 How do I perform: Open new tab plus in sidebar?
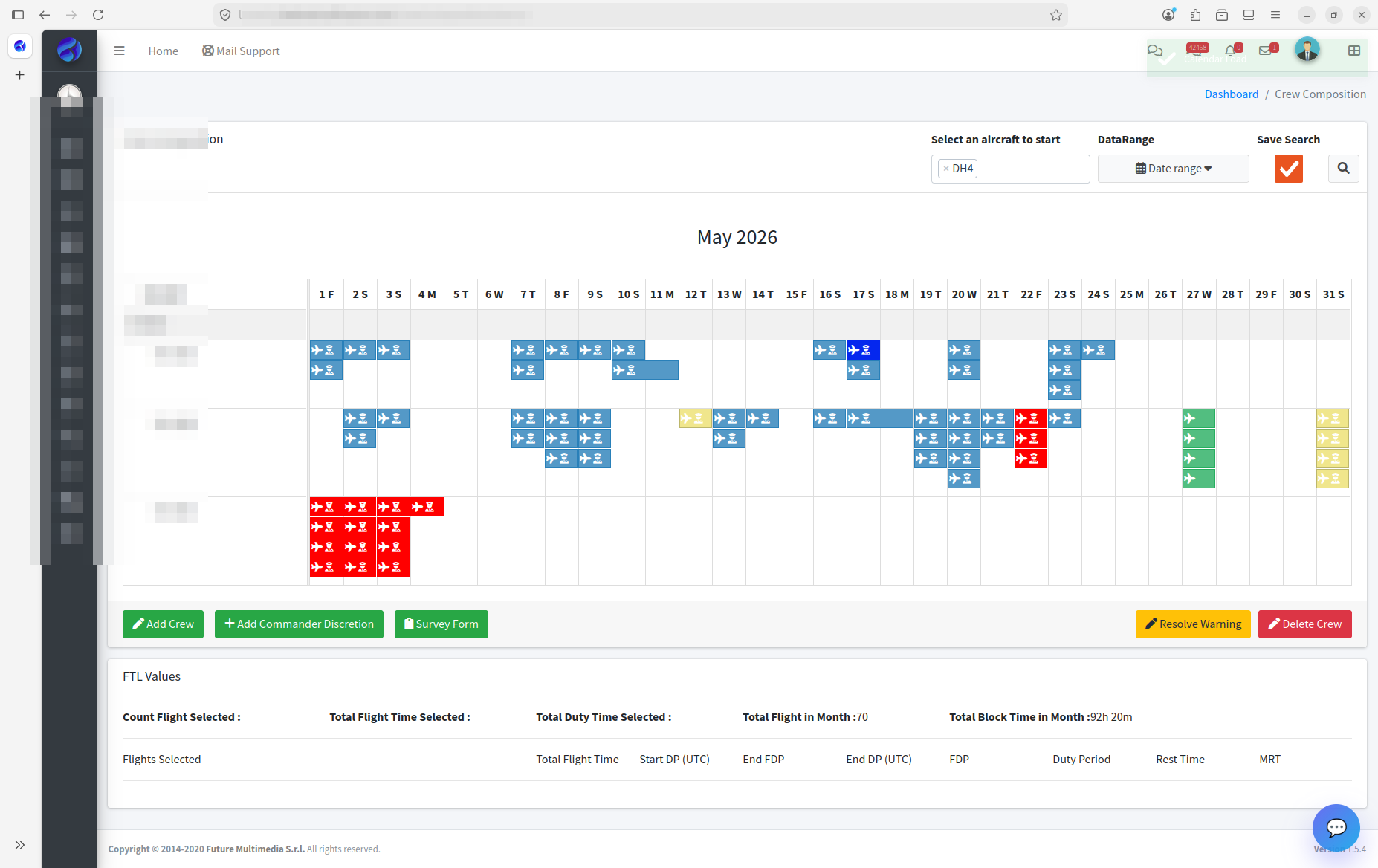click(20, 75)
